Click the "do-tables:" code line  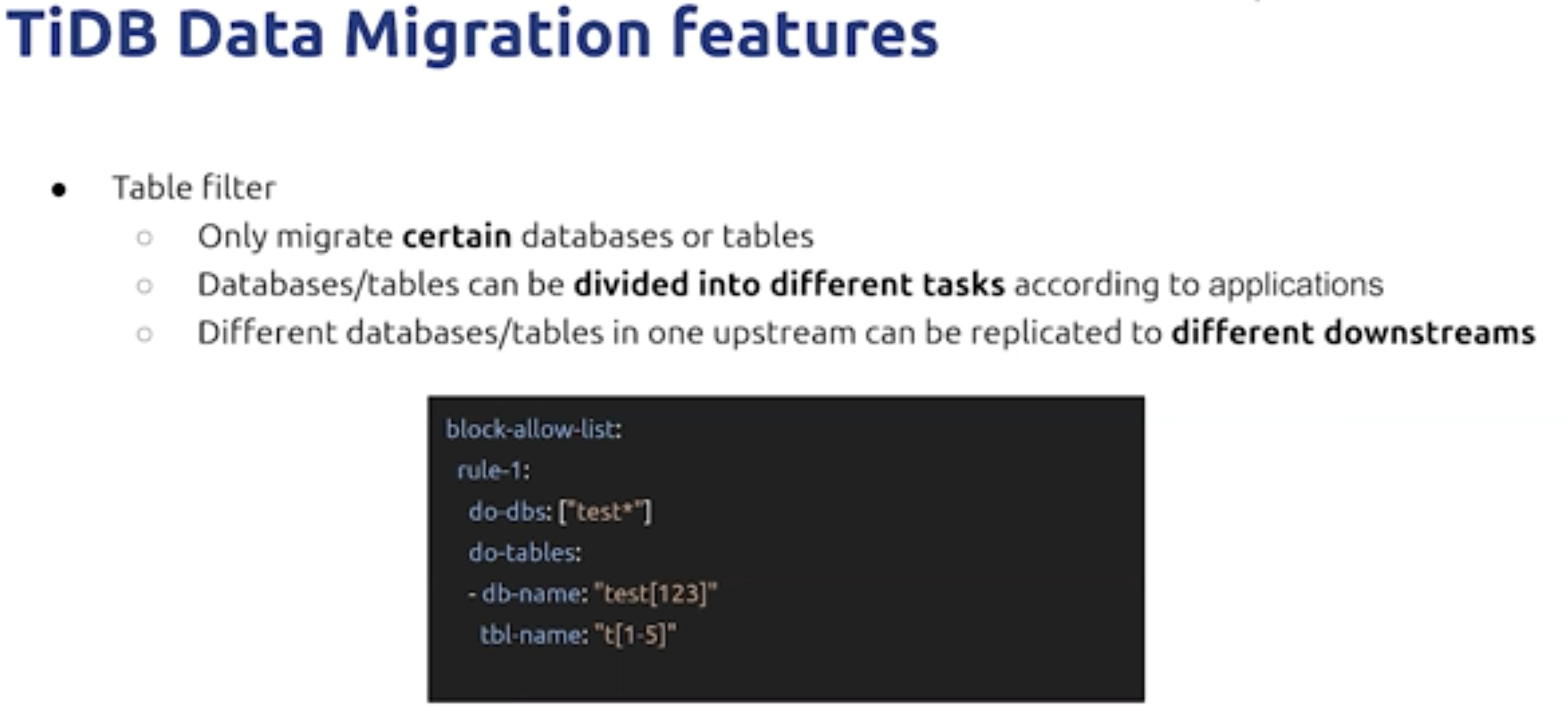coord(525,553)
